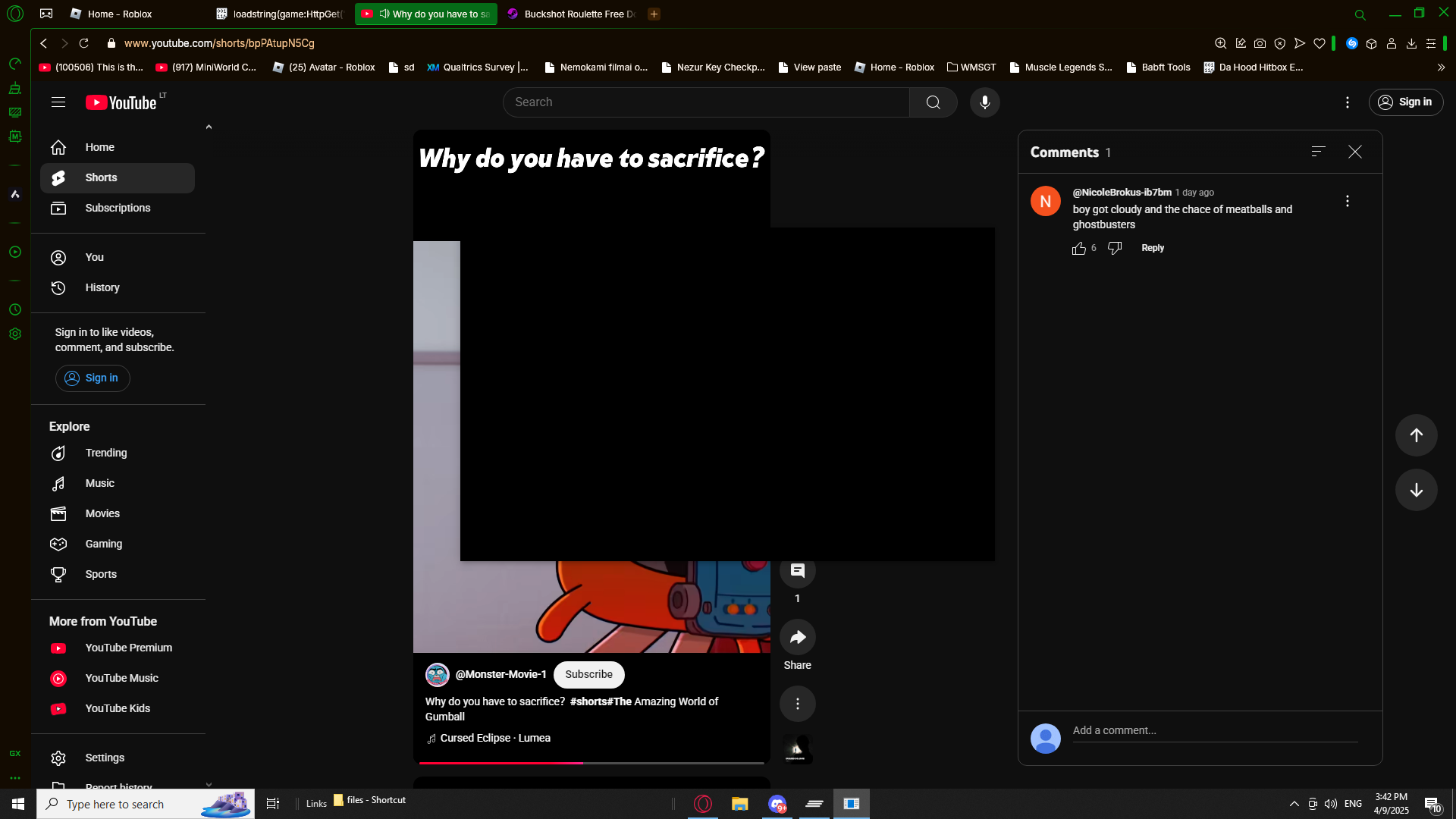Open History in the sidebar
Image resolution: width=1456 pixels, height=819 pixels.
pos(118,287)
